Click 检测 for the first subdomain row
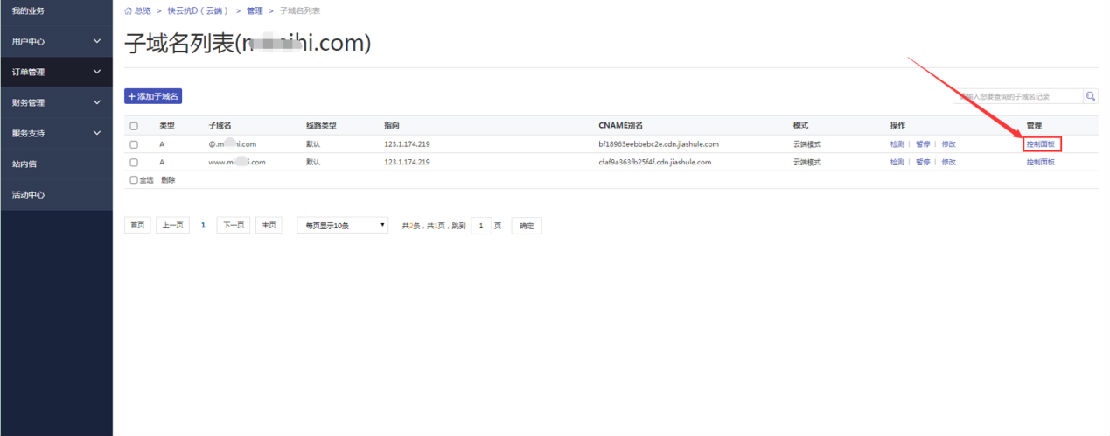Image resolution: width=1110 pixels, height=436 pixels. pyautogui.click(x=897, y=144)
